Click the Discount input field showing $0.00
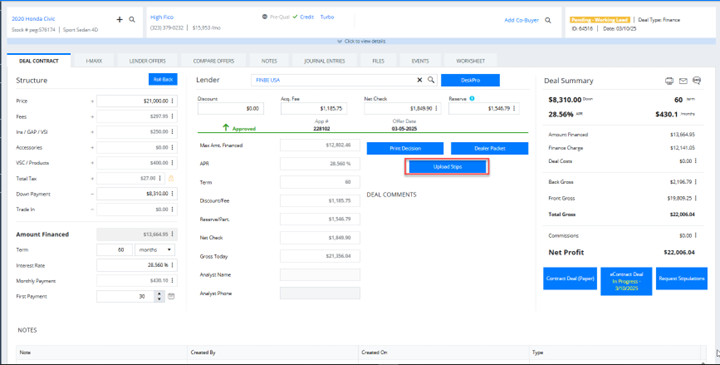720x365 pixels. coord(231,109)
